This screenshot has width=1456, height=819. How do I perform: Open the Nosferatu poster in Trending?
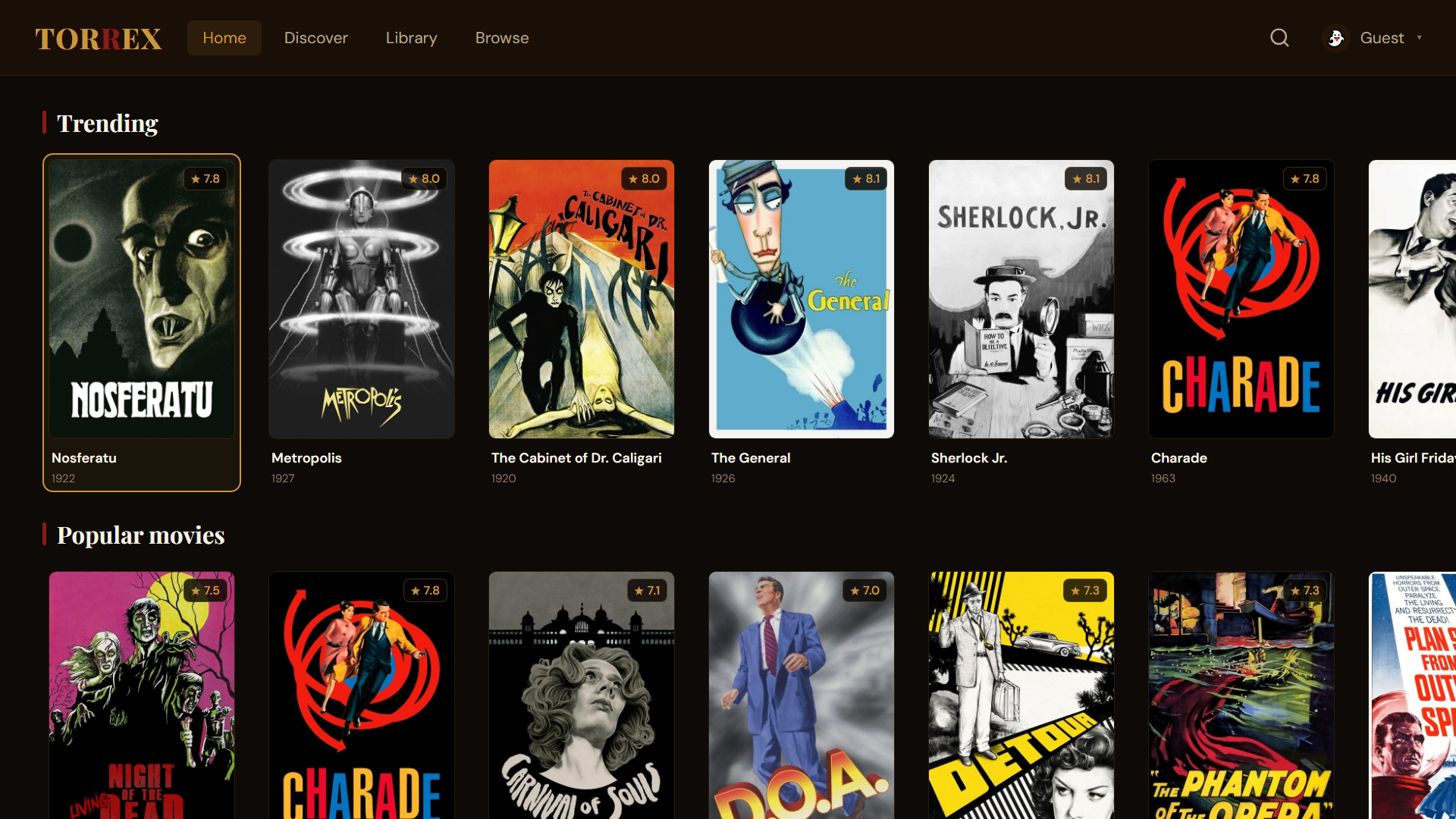coord(142,299)
